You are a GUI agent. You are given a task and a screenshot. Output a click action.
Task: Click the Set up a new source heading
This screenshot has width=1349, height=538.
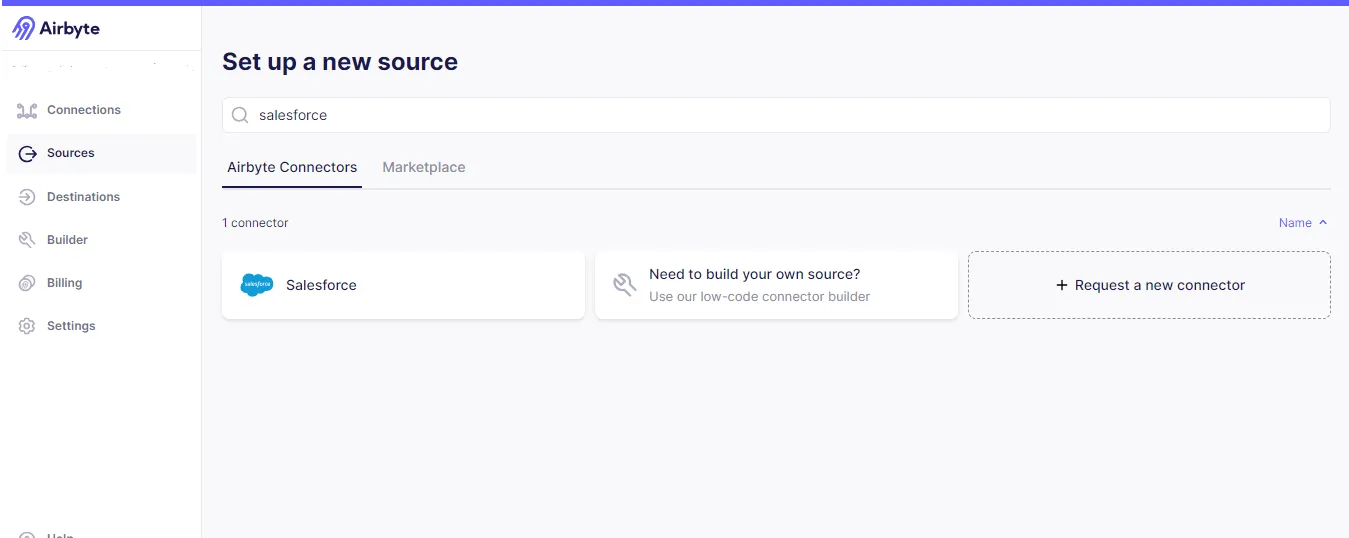[x=340, y=62]
